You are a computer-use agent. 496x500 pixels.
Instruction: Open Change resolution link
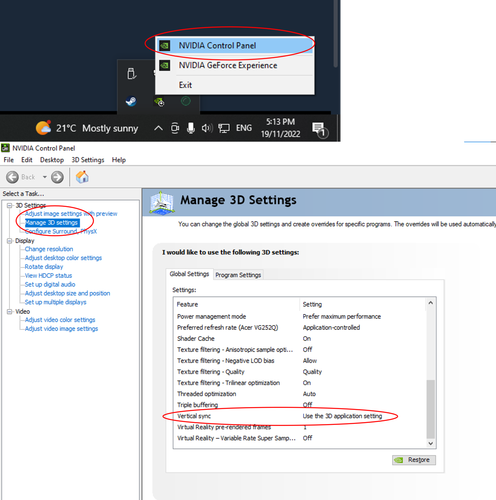pos(49,249)
